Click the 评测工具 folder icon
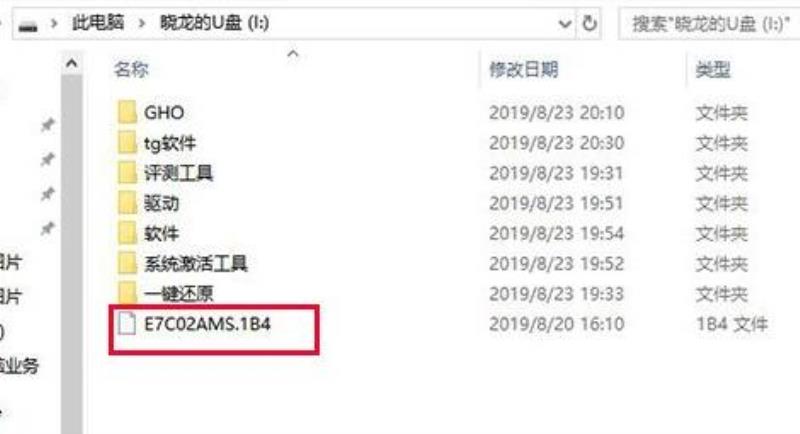Image resolution: width=800 pixels, height=434 pixels. [x=127, y=172]
